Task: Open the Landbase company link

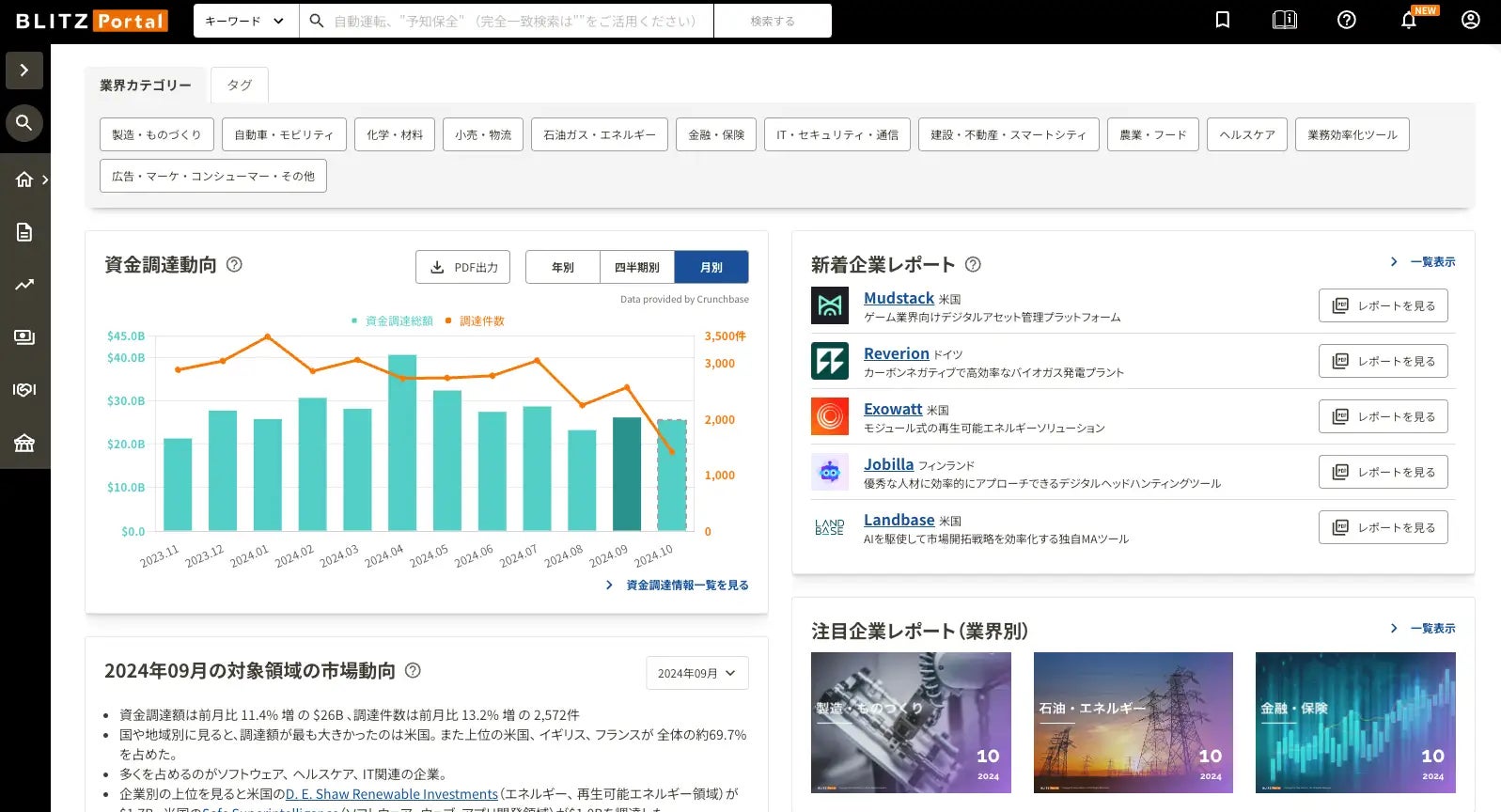Action: 899,520
